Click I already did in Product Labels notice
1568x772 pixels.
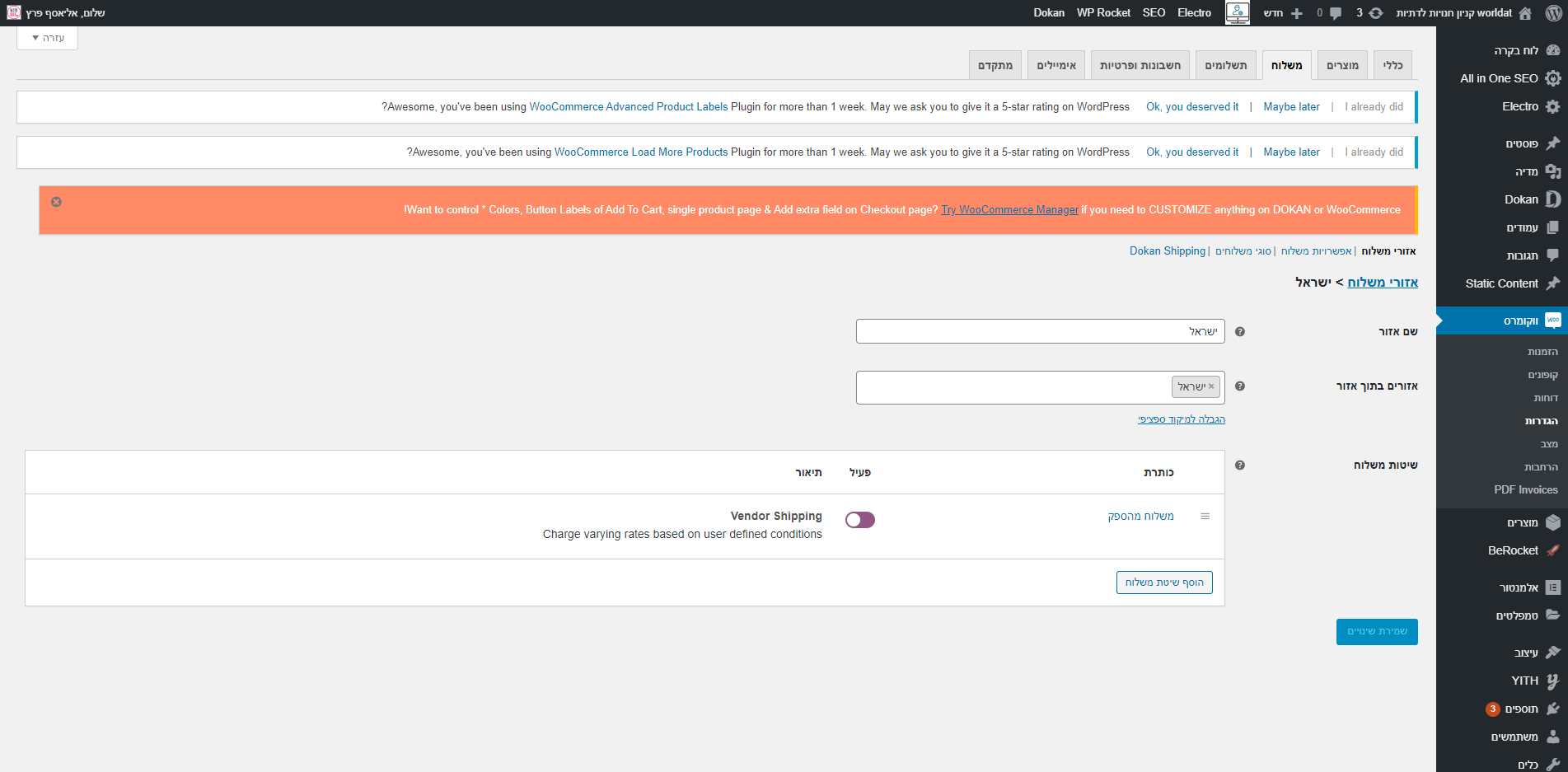pyautogui.click(x=1374, y=107)
